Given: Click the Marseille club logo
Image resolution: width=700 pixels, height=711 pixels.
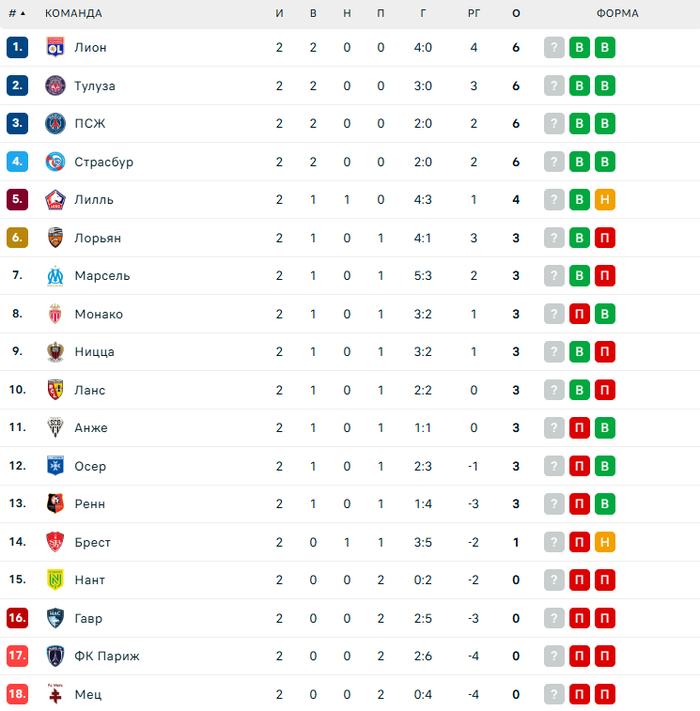Looking at the screenshot, I should (x=55, y=275).
